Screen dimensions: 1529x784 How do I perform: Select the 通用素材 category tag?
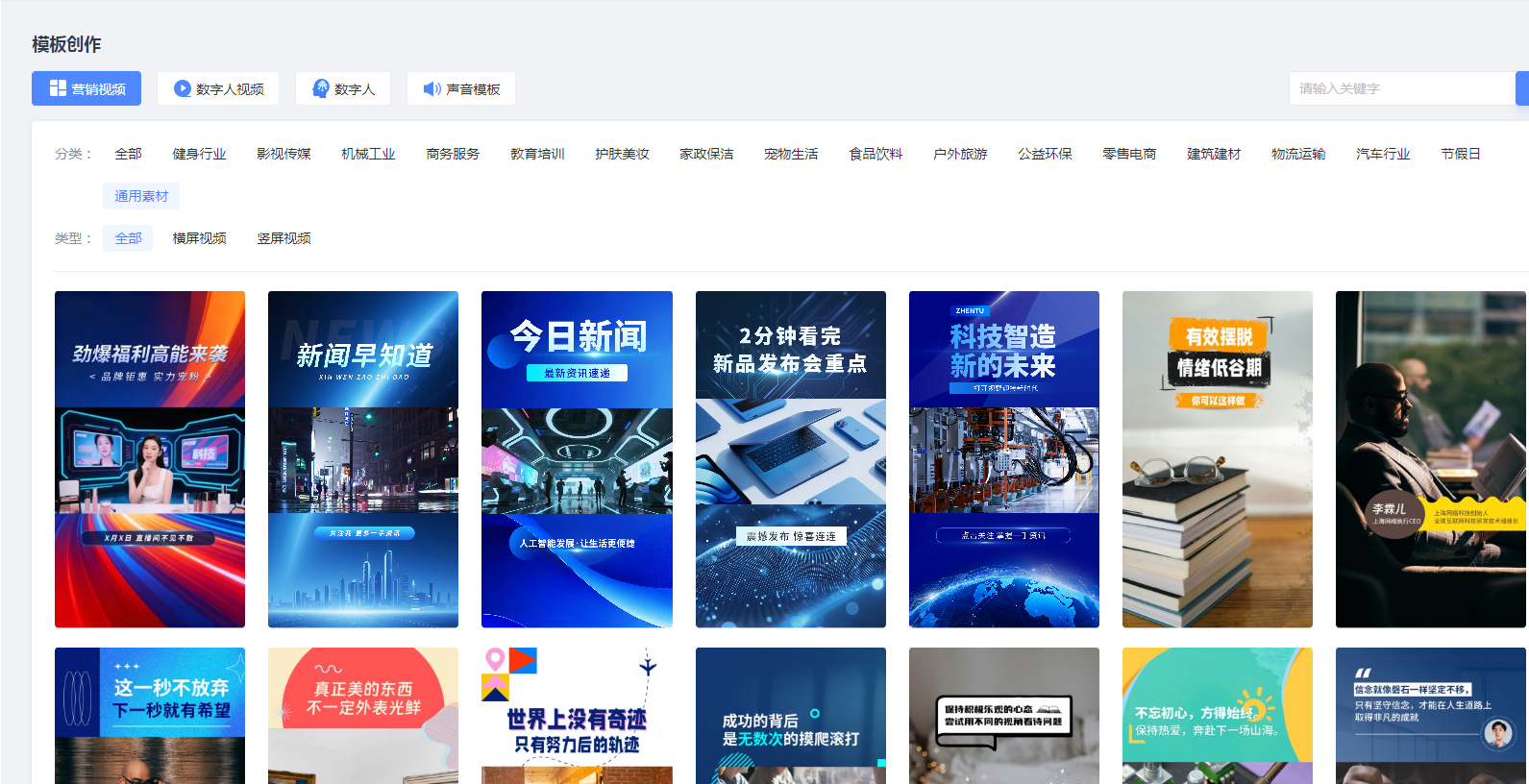pyautogui.click(x=141, y=196)
